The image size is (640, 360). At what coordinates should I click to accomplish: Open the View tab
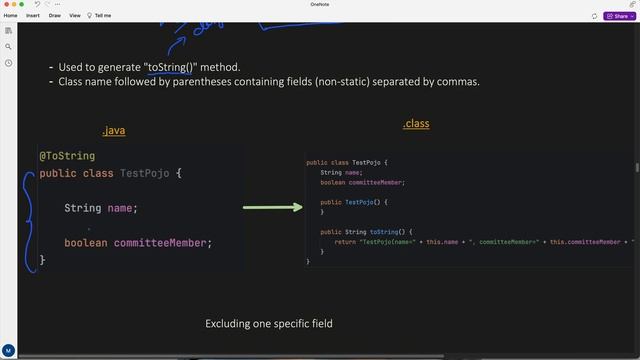(75, 16)
